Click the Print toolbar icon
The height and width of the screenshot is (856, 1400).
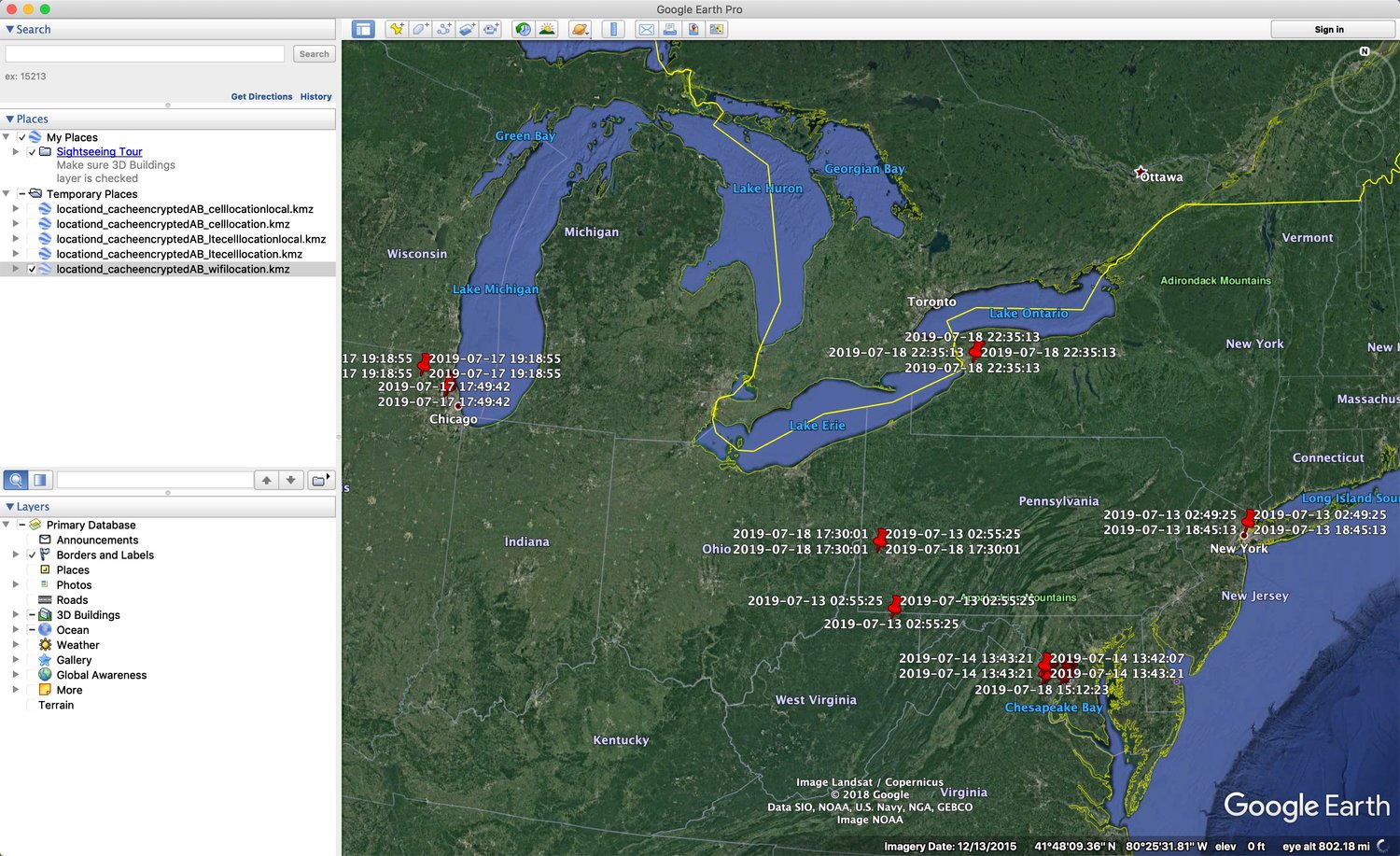[x=670, y=29]
